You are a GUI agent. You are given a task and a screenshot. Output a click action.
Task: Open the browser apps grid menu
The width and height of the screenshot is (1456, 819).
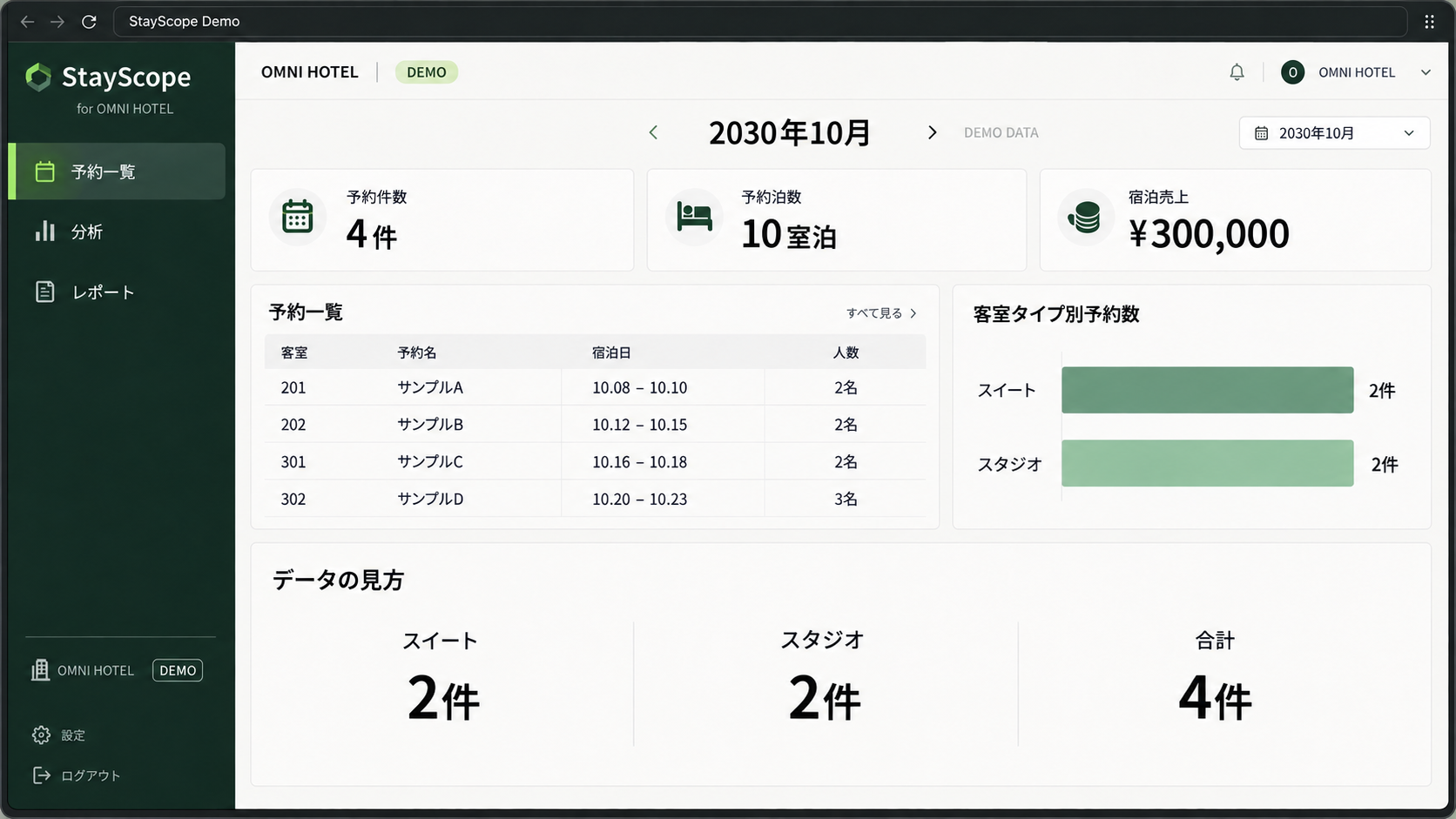[1429, 22]
